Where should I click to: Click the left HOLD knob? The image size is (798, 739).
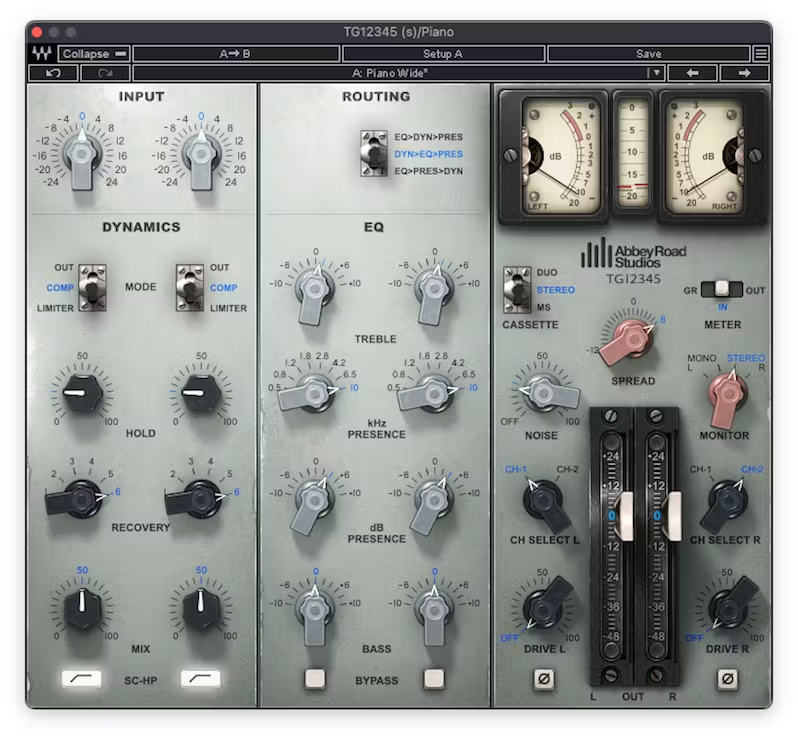pos(82,393)
